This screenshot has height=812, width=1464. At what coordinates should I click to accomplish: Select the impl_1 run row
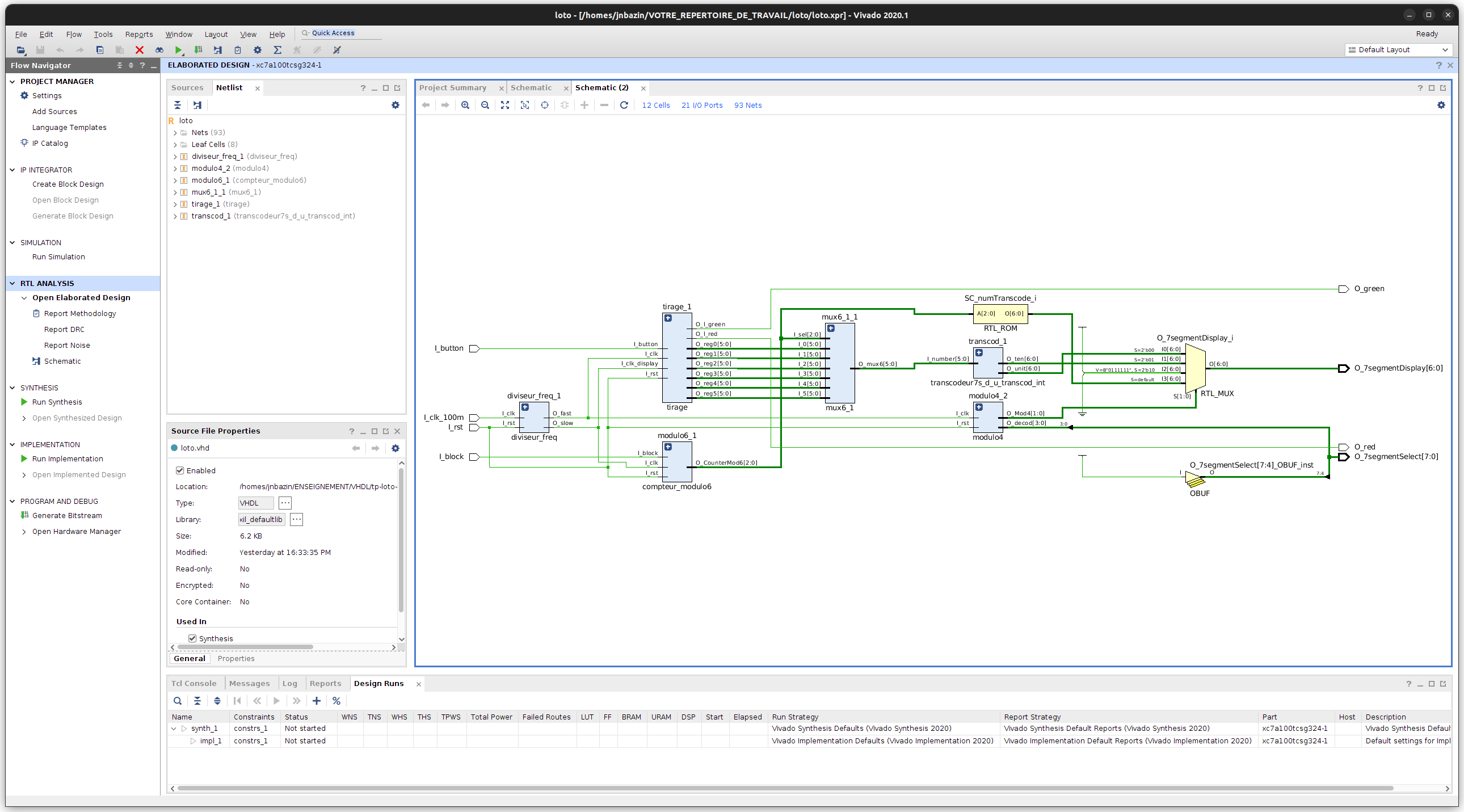pos(809,741)
